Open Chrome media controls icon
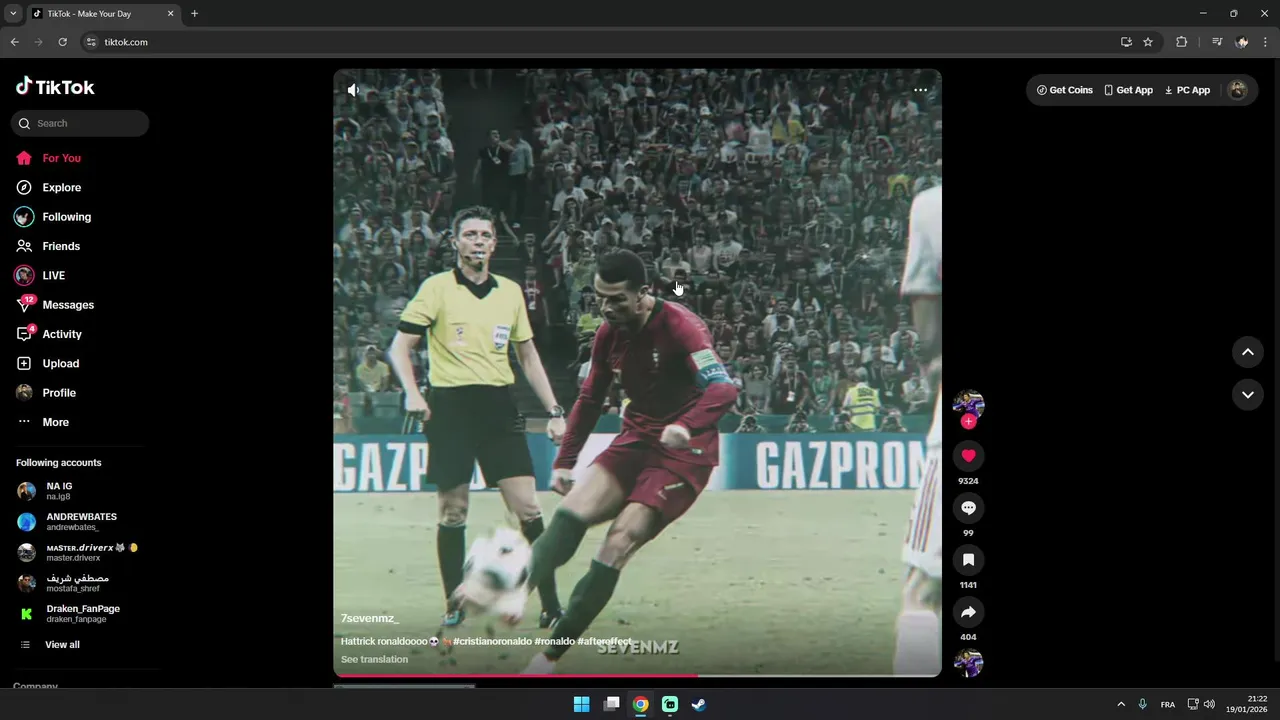Image resolution: width=1280 pixels, height=720 pixels. click(x=1216, y=42)
